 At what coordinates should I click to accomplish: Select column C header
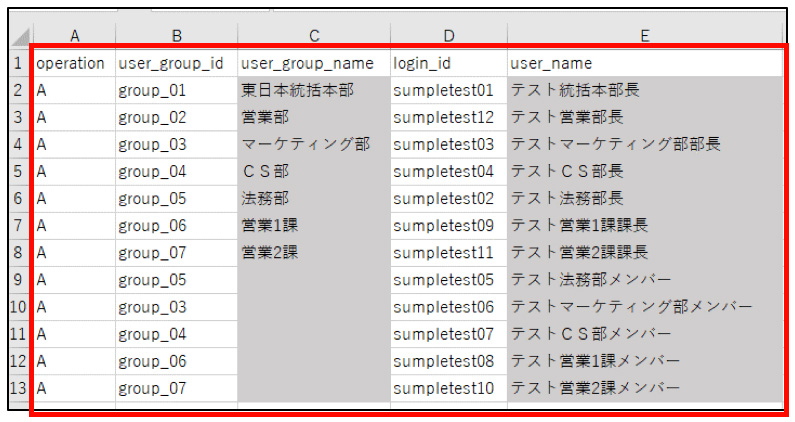pyautogui.click(x=314, y=36)
